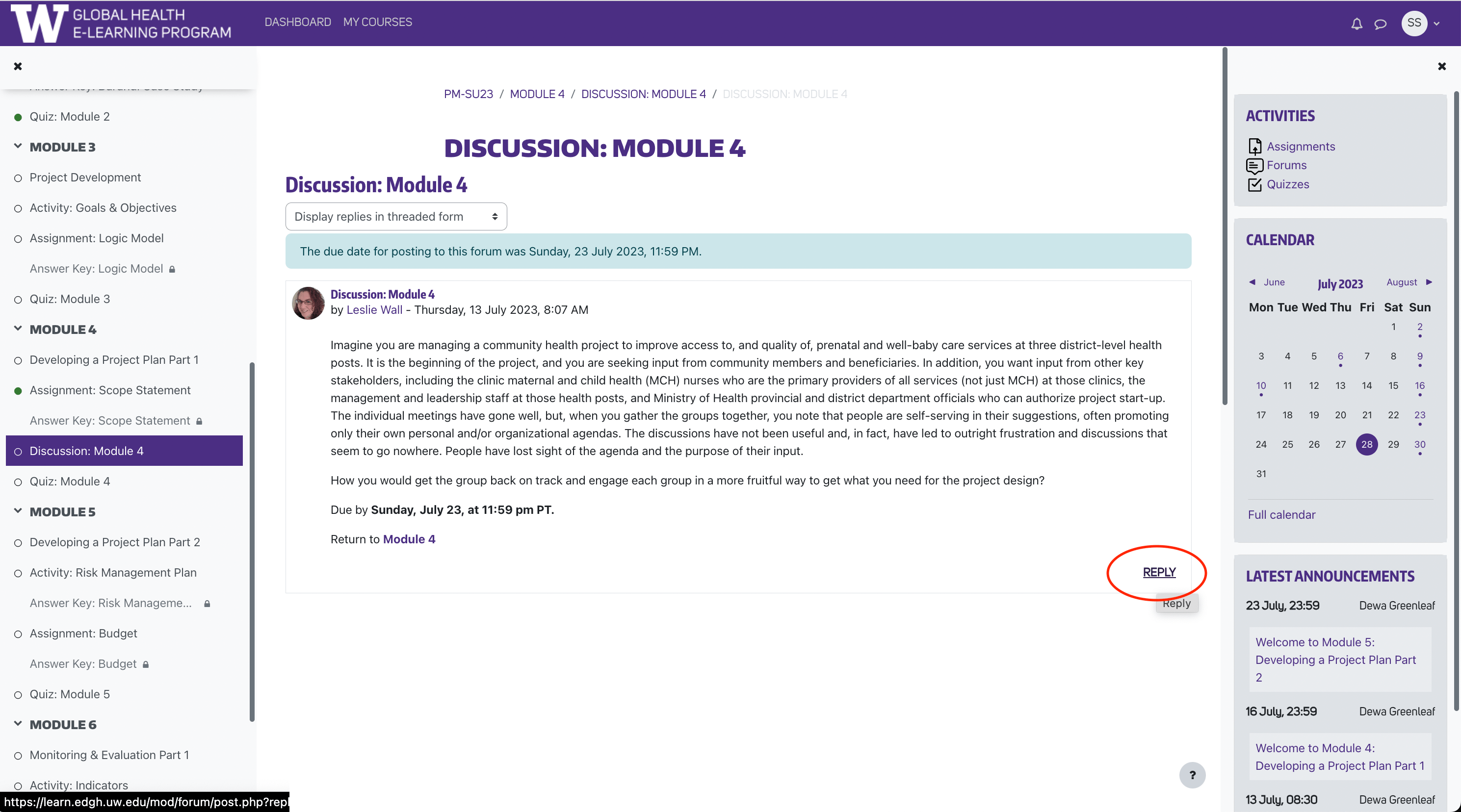The height and width of the screenshot is (812, 1461).
Task: Click the Assignments icon in Activities panel
Action: tap(1254, 146)
